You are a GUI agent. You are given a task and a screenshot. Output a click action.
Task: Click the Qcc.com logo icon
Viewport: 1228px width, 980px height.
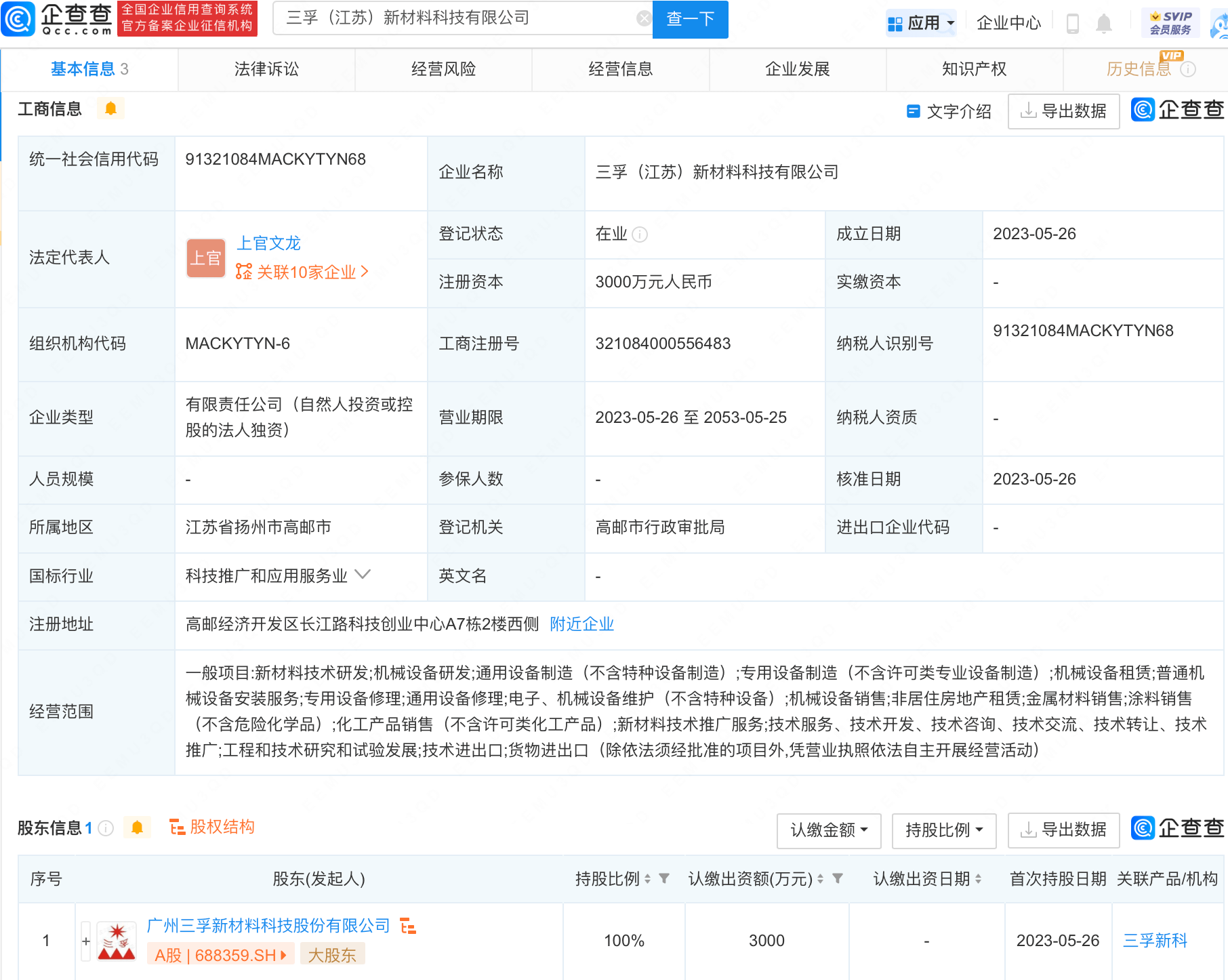(x=18, y=19)
